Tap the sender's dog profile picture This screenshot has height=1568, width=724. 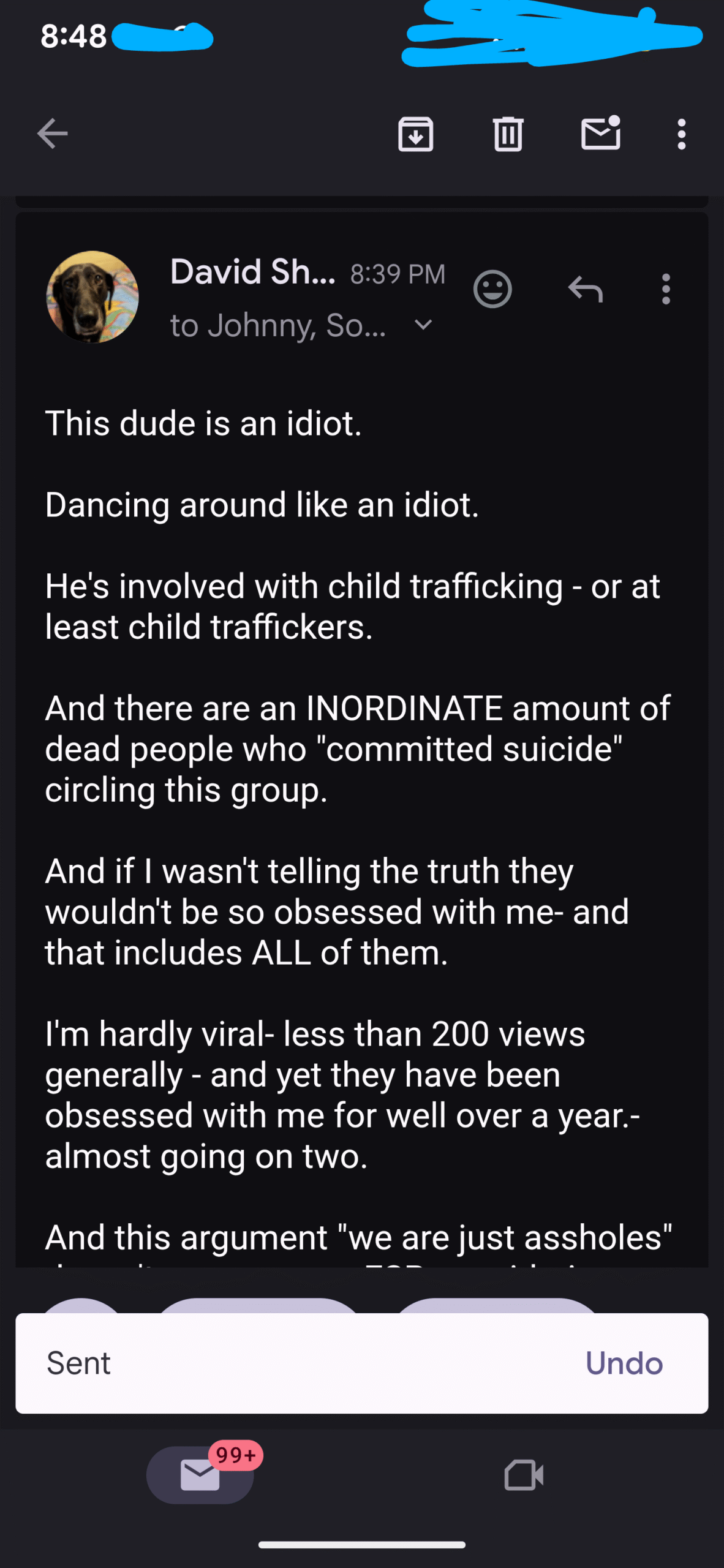tap(92, 296)
